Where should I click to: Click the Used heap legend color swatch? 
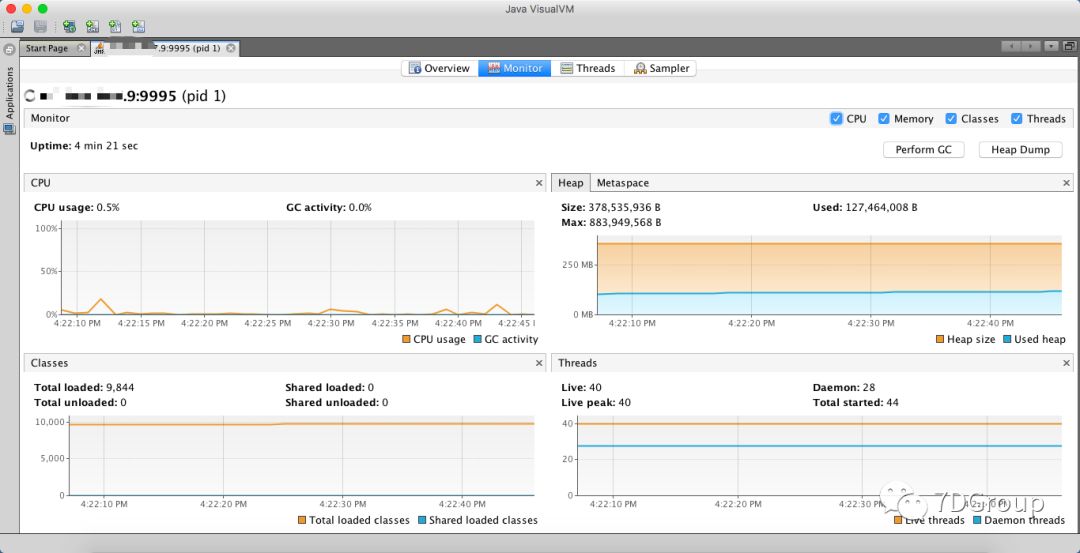tap(1007, 339)
